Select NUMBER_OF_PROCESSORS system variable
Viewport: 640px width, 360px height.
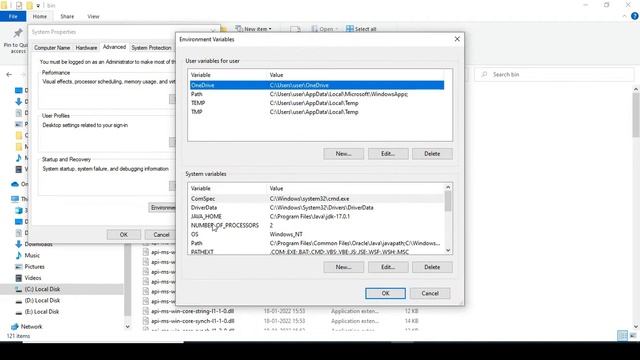point(317,225)
